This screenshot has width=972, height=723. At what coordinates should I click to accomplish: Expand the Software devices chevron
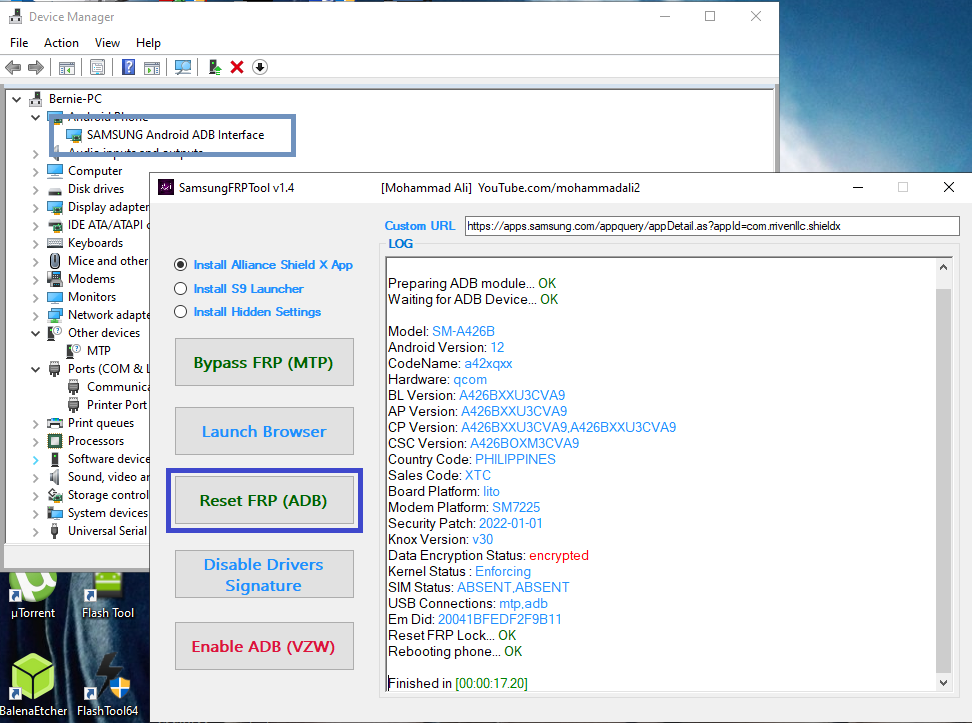point(35,459)
